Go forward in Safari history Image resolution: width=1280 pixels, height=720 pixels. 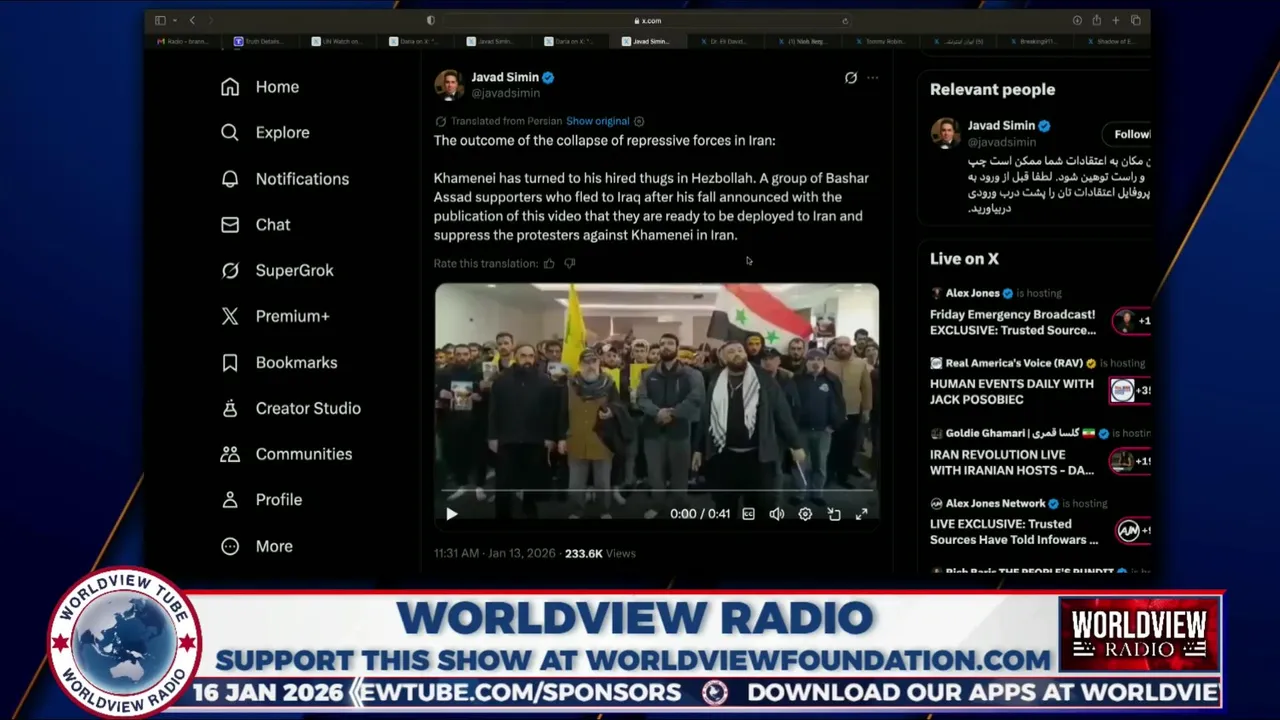(210, 20)
